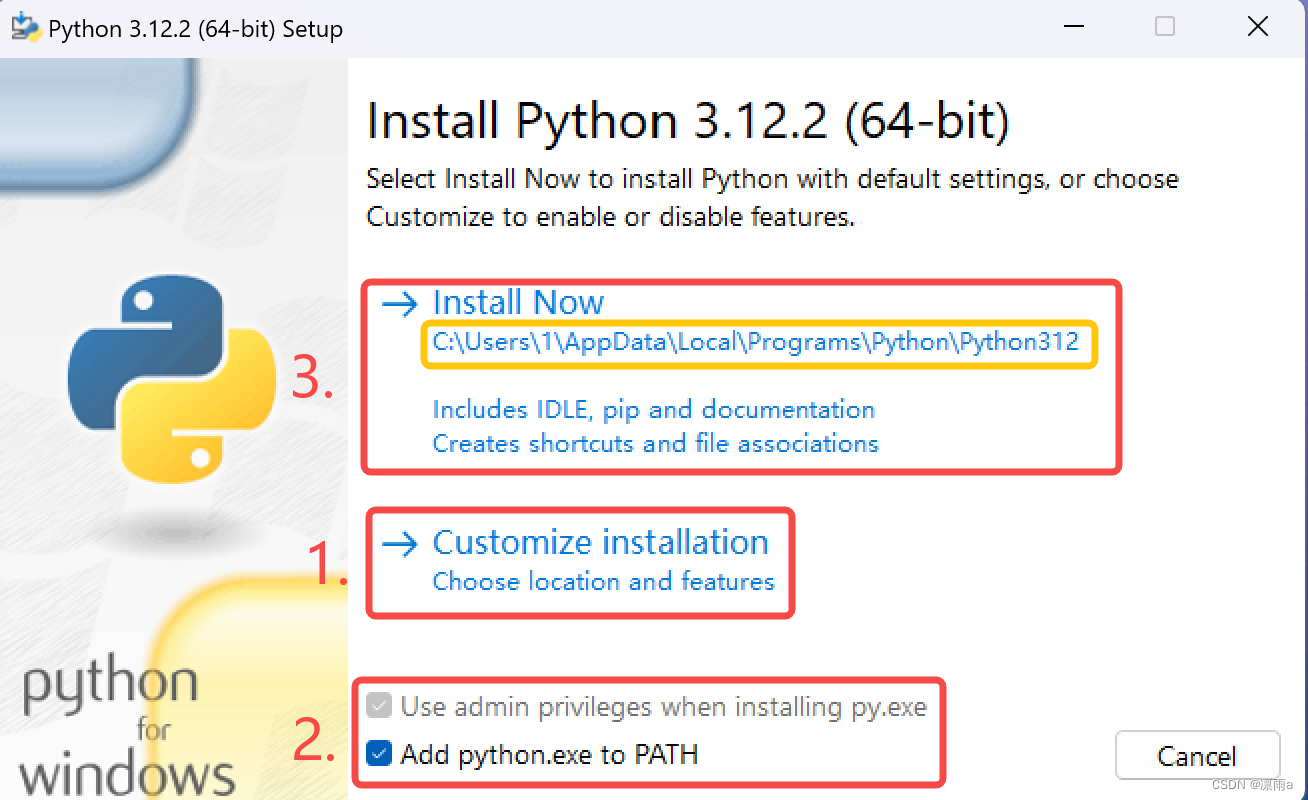Image resolution: width=1308 pixels, height=800 pixels.
Task: Click the disabled maximize button
Action: [x=1165, y=27]
